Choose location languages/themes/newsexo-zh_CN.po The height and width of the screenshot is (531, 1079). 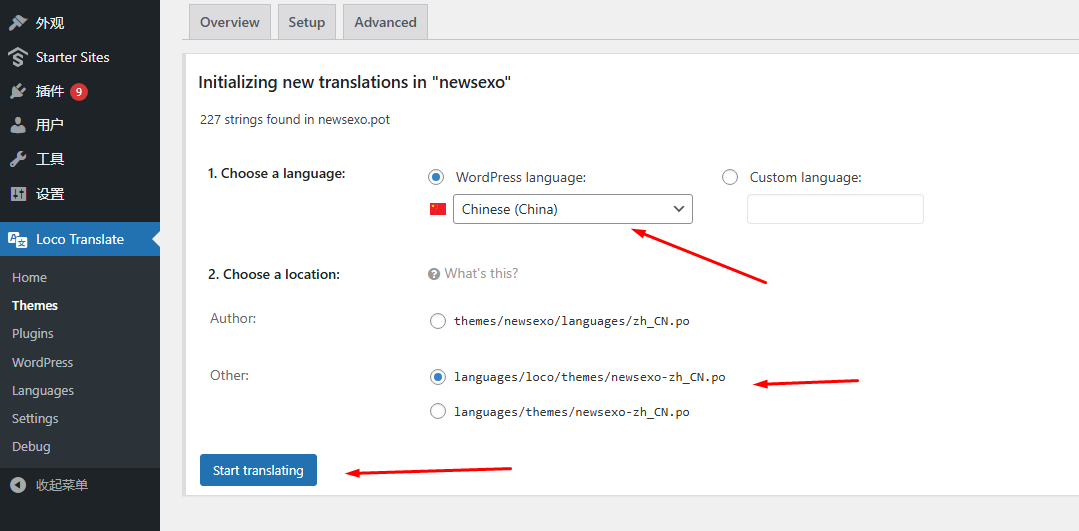(x=437, y=412)
